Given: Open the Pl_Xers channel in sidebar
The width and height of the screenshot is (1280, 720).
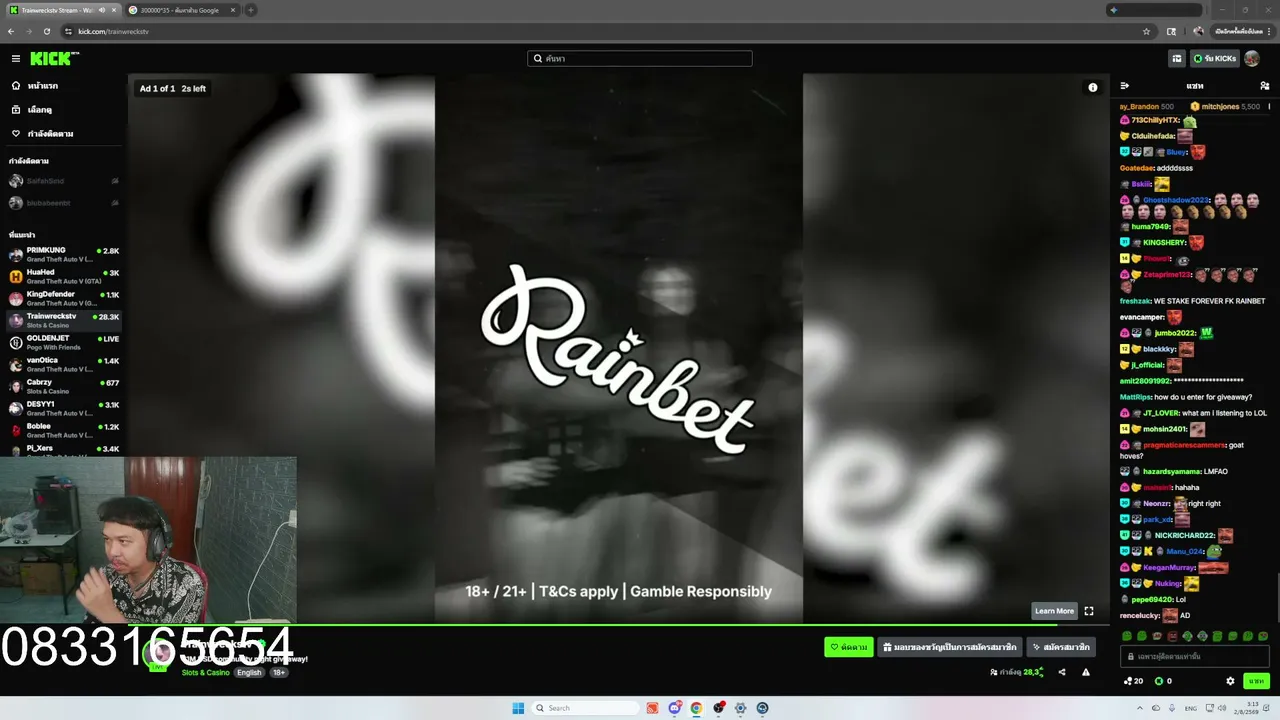Looking at the screenshot, I should pos(63,450).
